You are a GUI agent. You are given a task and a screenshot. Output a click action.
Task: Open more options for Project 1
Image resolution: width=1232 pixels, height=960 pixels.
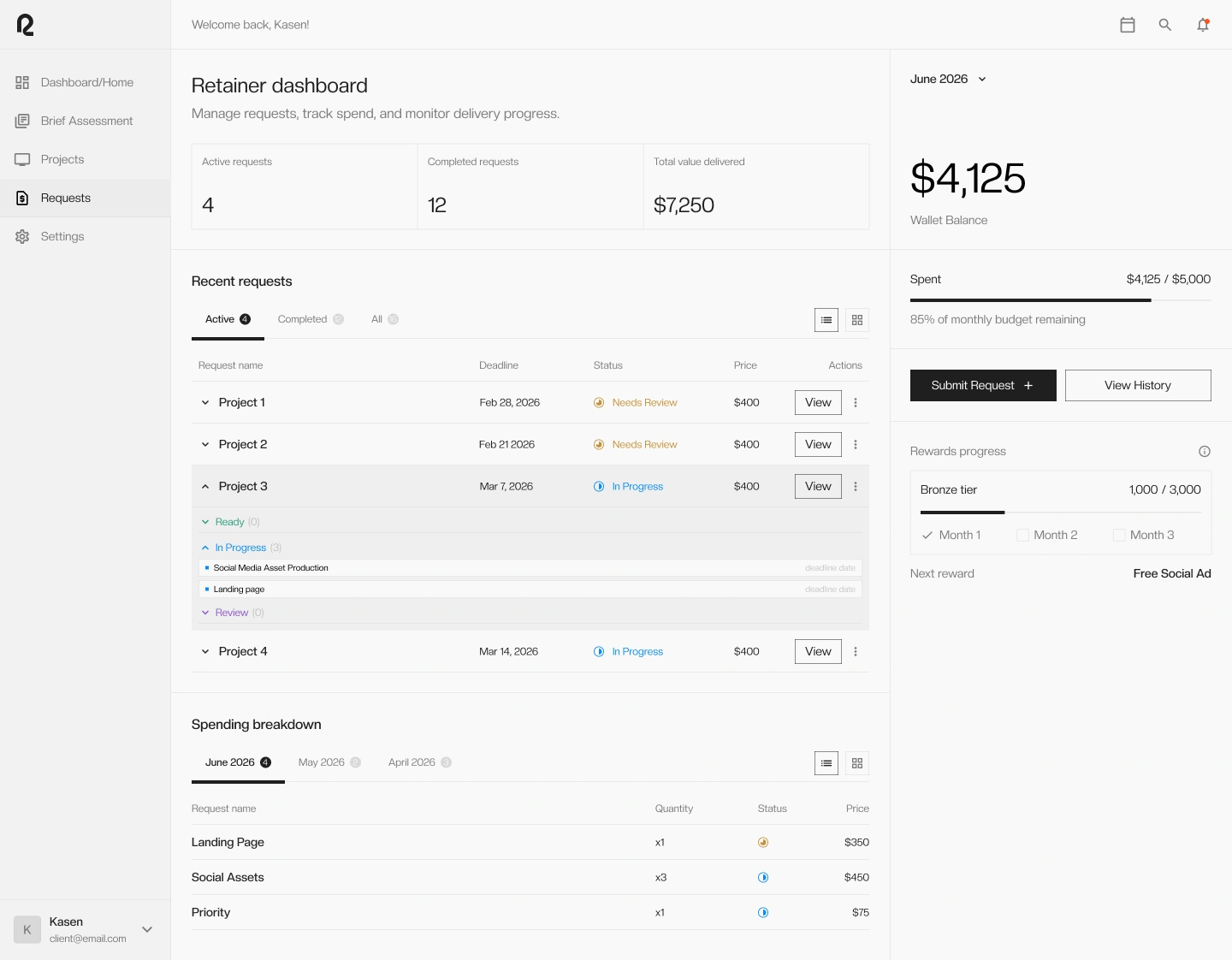click(x=856, y=403)
